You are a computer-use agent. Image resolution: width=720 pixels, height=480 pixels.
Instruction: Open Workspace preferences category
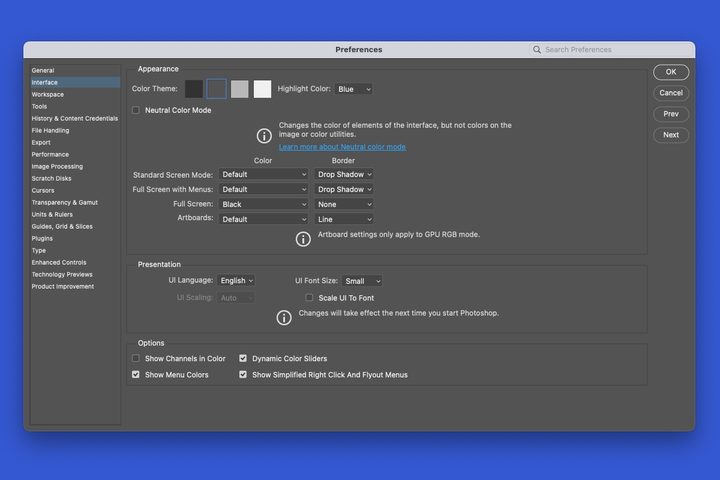(x=75, y=94)
